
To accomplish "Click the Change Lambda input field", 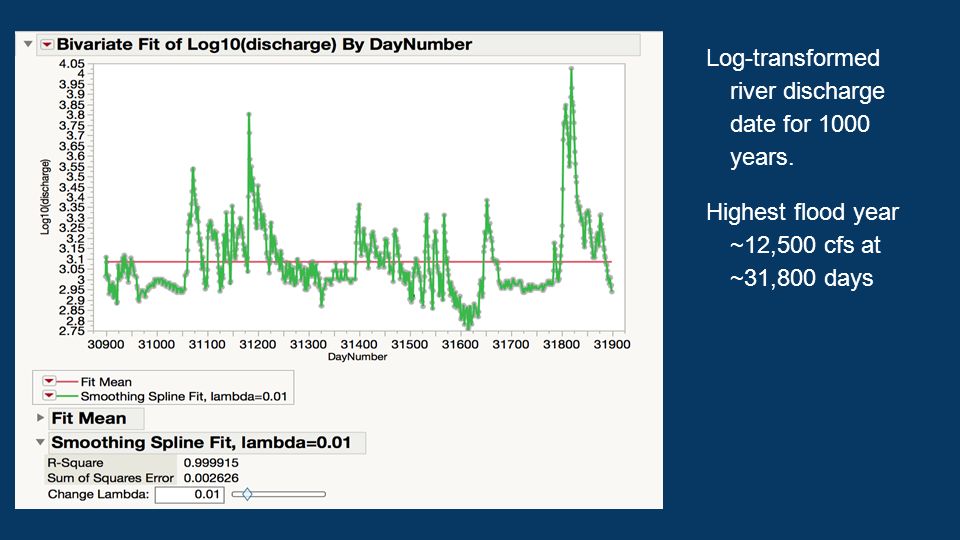I will coord(190,494).
